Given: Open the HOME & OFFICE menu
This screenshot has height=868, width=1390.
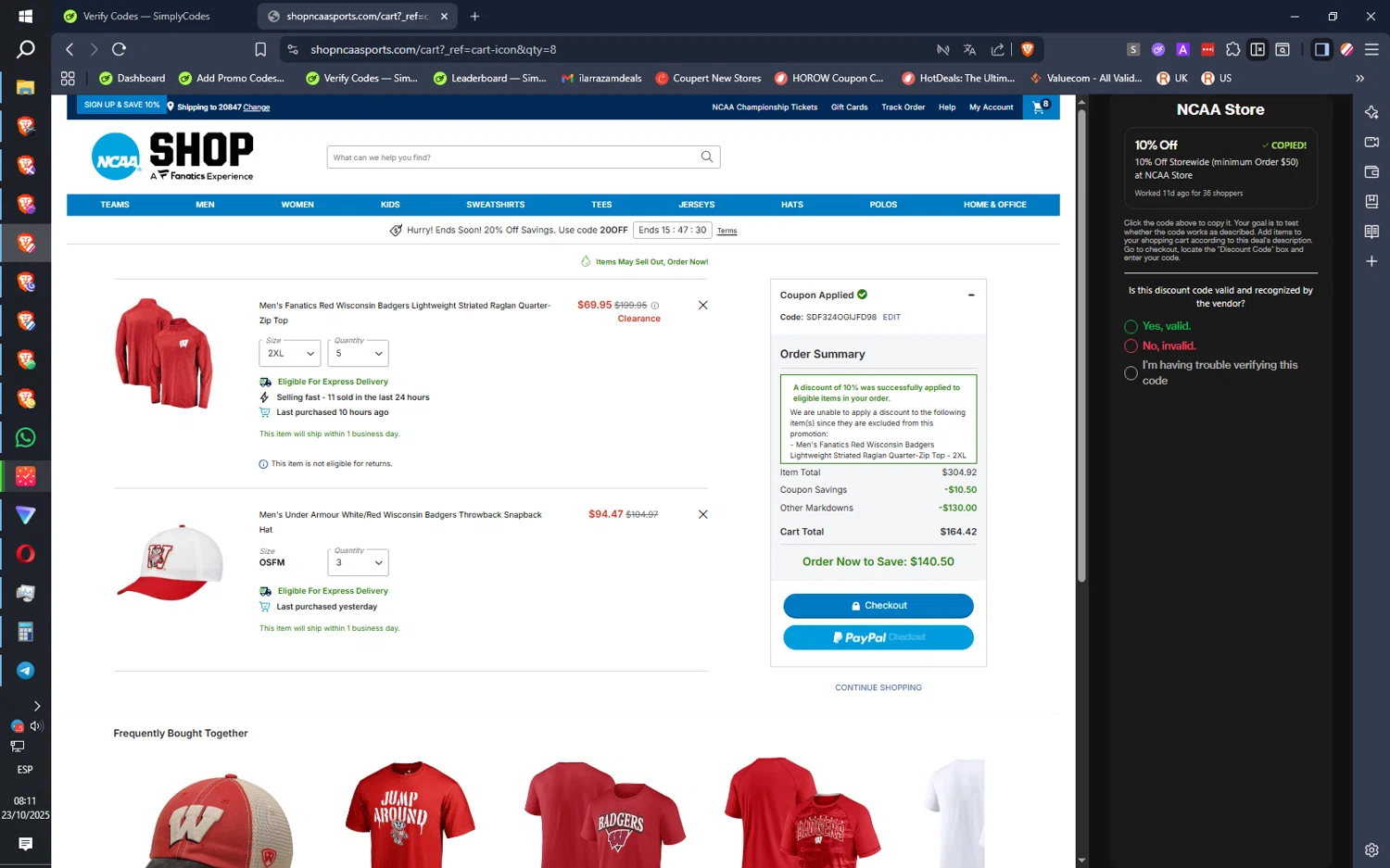Looking at the screenshot, I should 995,205.
